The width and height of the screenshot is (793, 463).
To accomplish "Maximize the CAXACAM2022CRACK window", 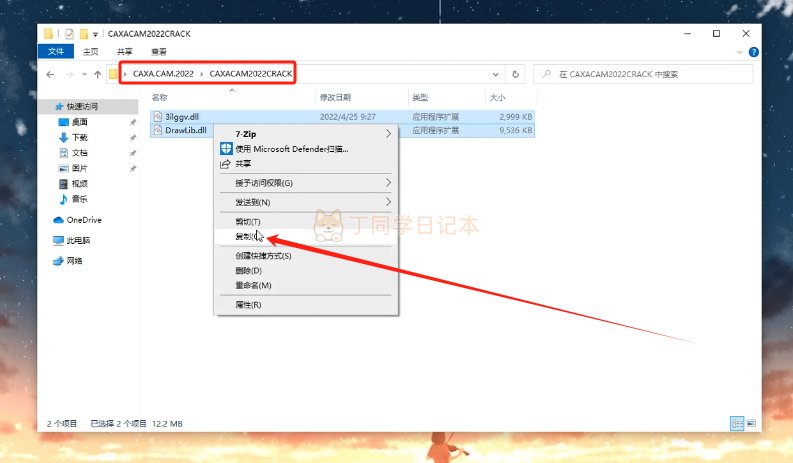I will click(716, 33).
